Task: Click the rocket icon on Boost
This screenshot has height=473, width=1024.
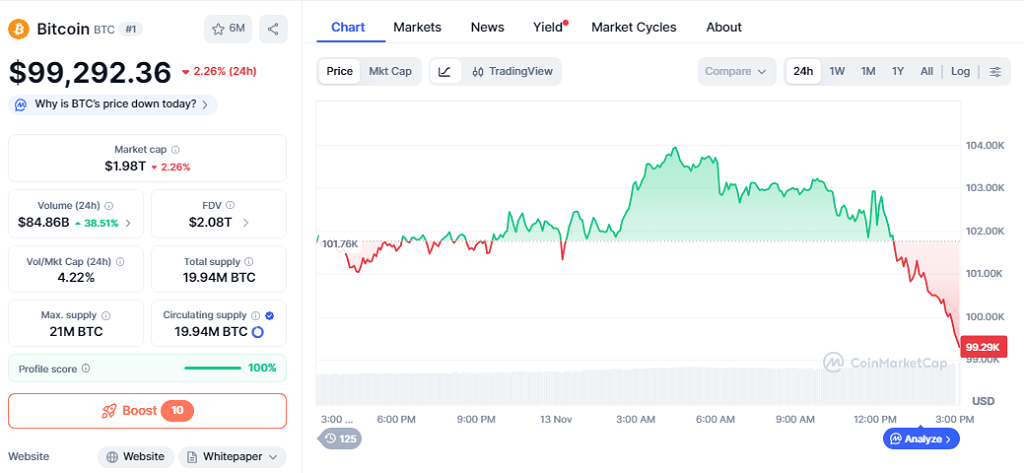Action: [x=108, y=411]
